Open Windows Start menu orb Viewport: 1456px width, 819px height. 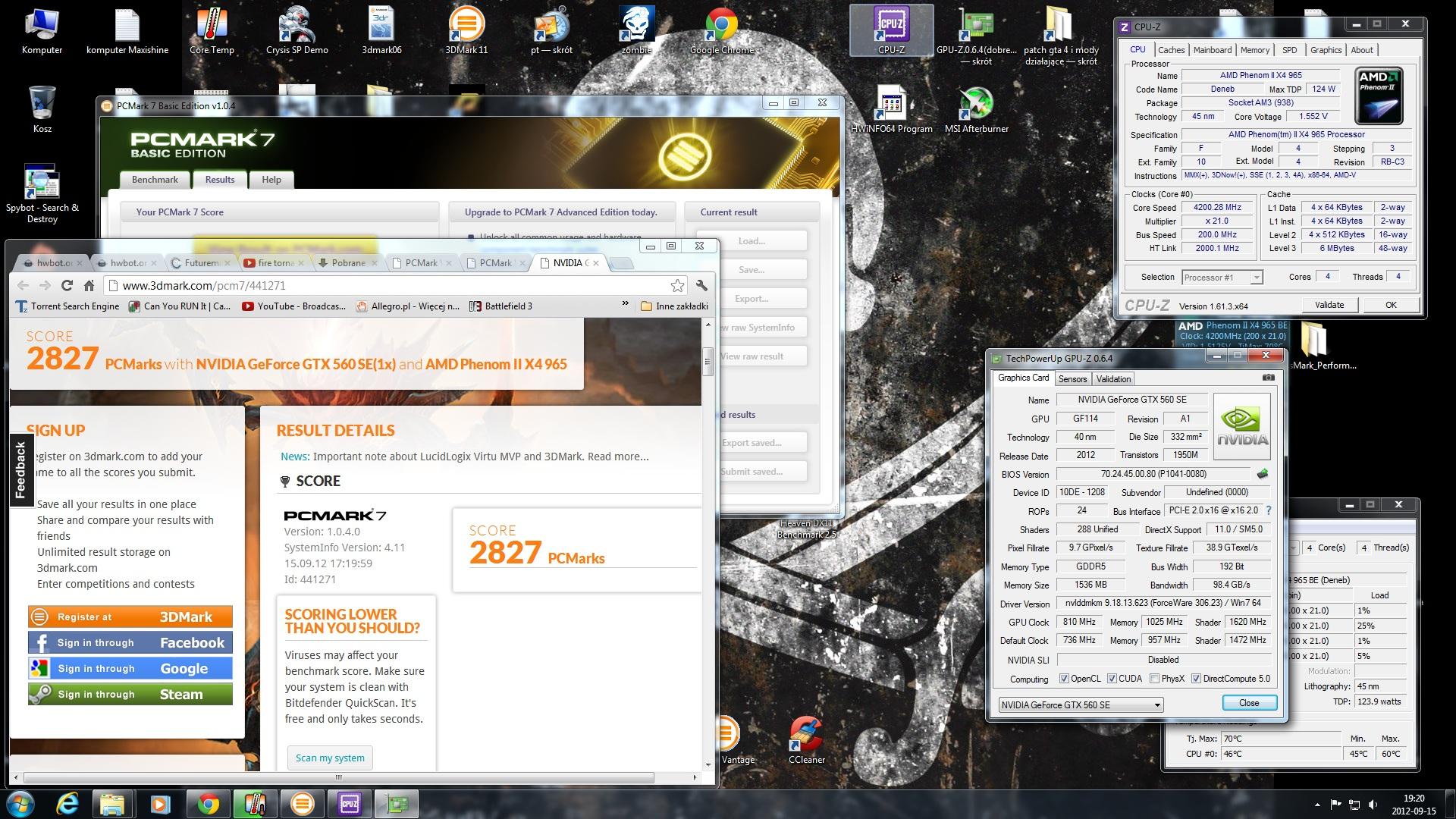pos(20,803)
